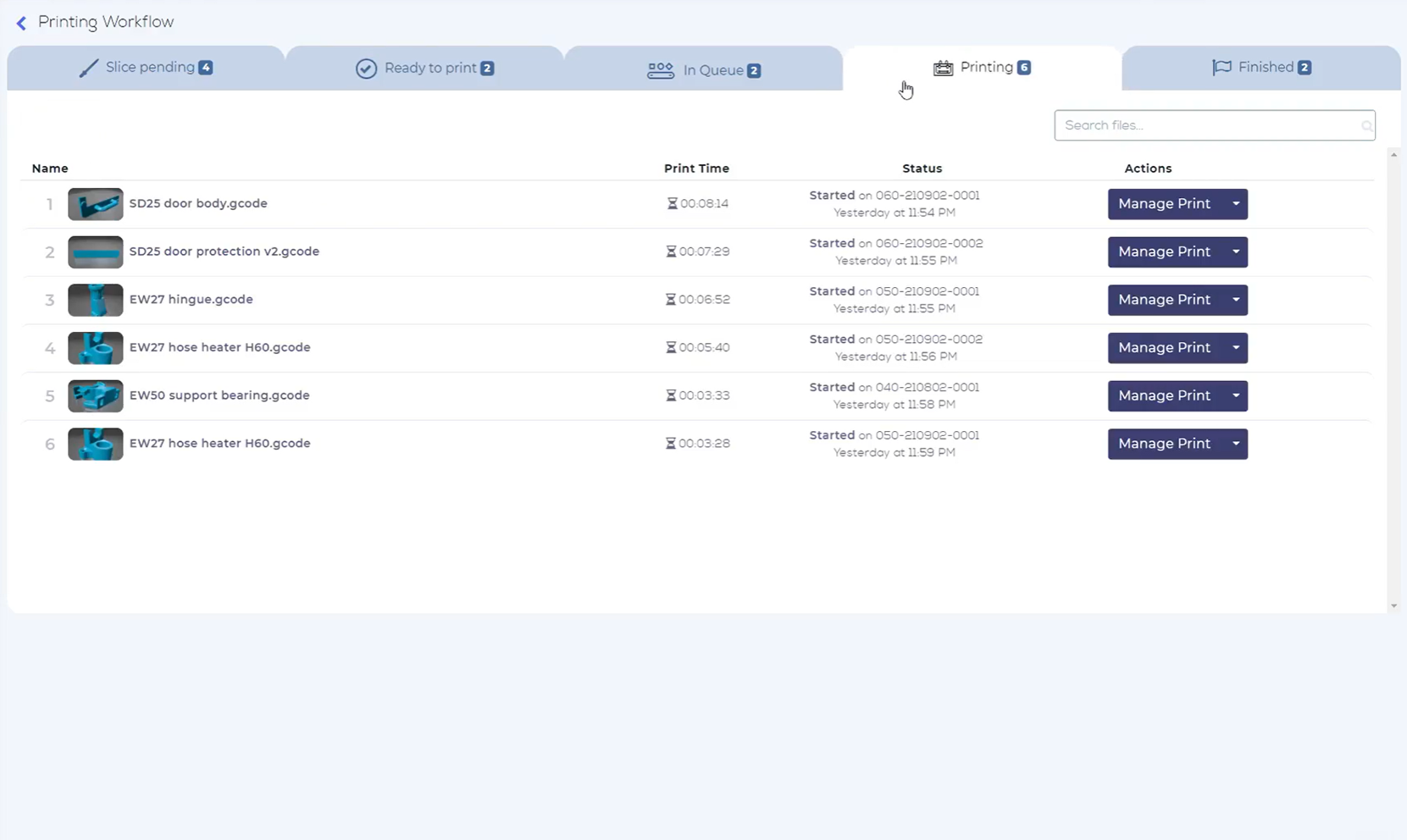This screenshot has height=840, width=1407.
Task: Expand Manage Print arrow for EW50 support bearing
Action: 1236,396
